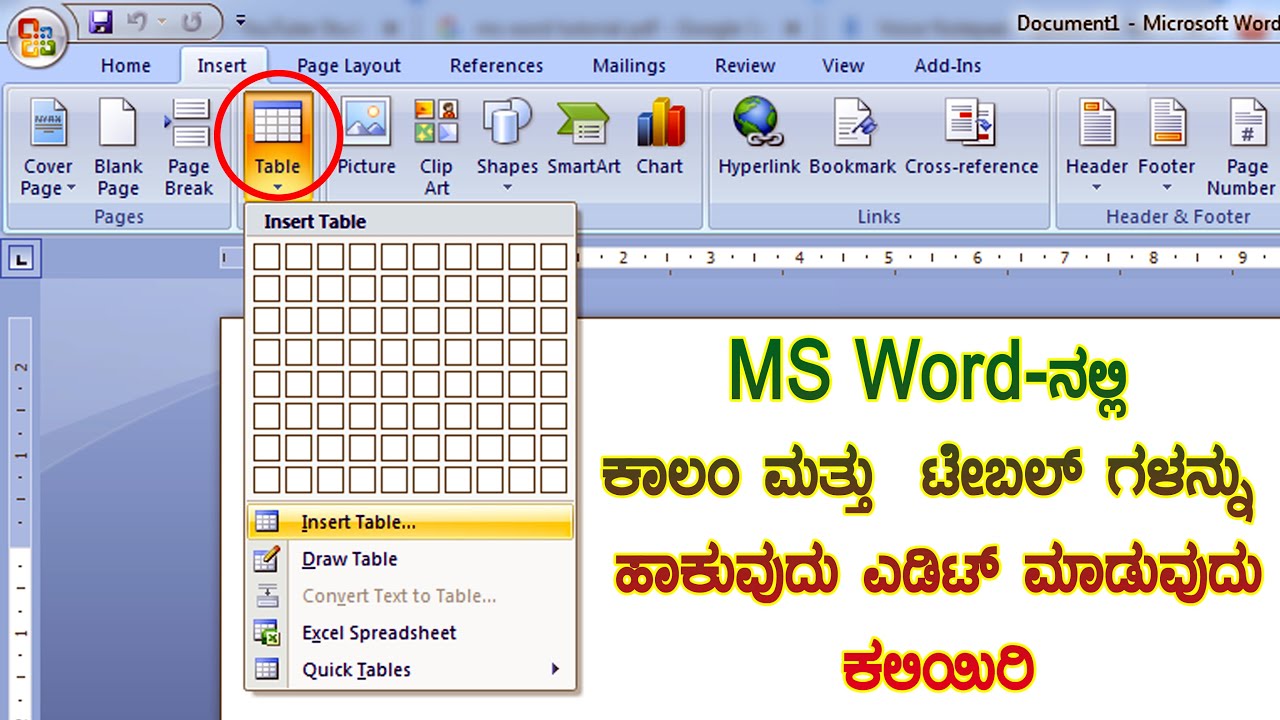Choose Draw Table from menu
The image size is (1280, 720).
tap(410, 559)
